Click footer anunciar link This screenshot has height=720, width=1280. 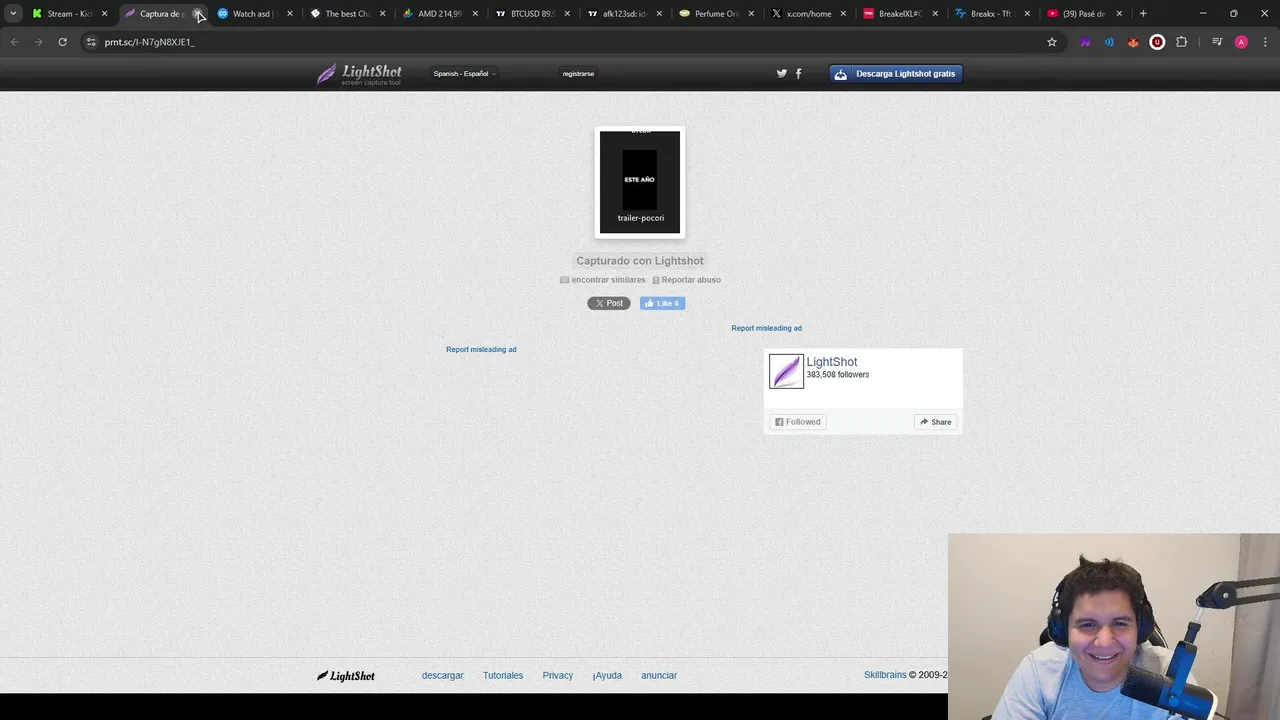(659, 676)
